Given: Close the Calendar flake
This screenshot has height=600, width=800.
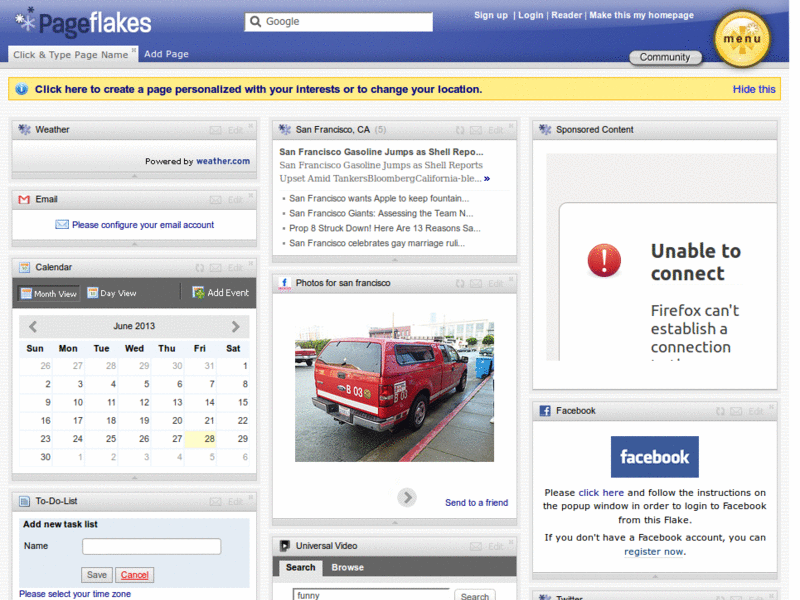Looking at the screenshot, I should click(251, 263).
